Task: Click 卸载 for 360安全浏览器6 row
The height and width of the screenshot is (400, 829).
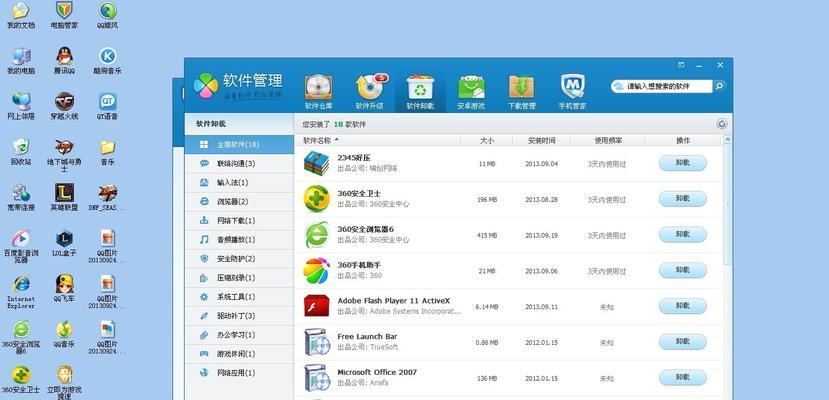Action: (x=683, y=235)
